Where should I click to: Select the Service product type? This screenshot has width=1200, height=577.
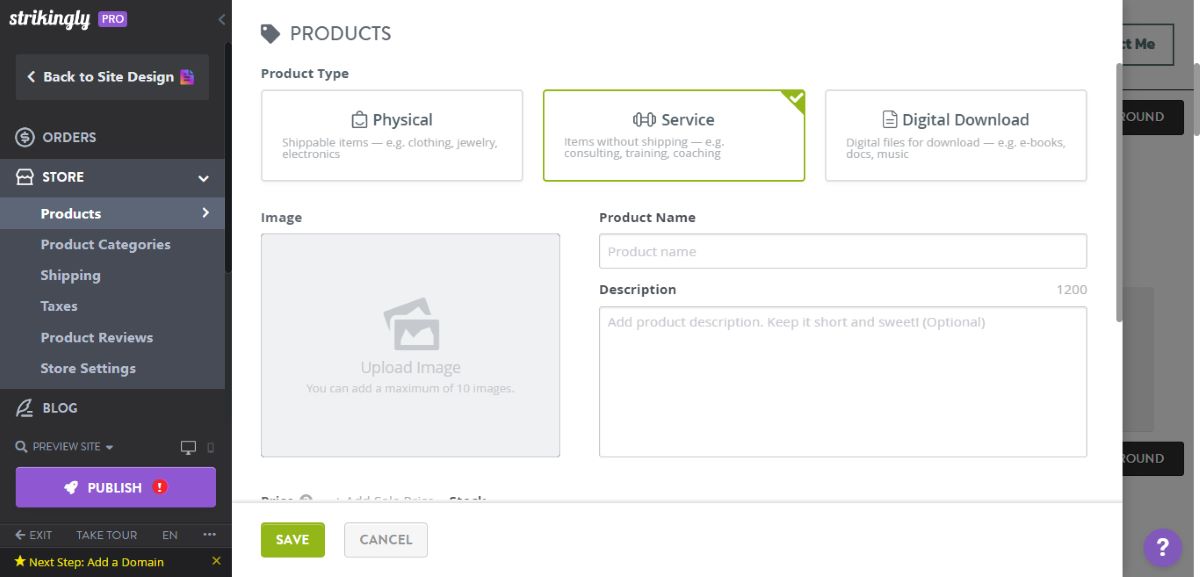pos(673,135)
